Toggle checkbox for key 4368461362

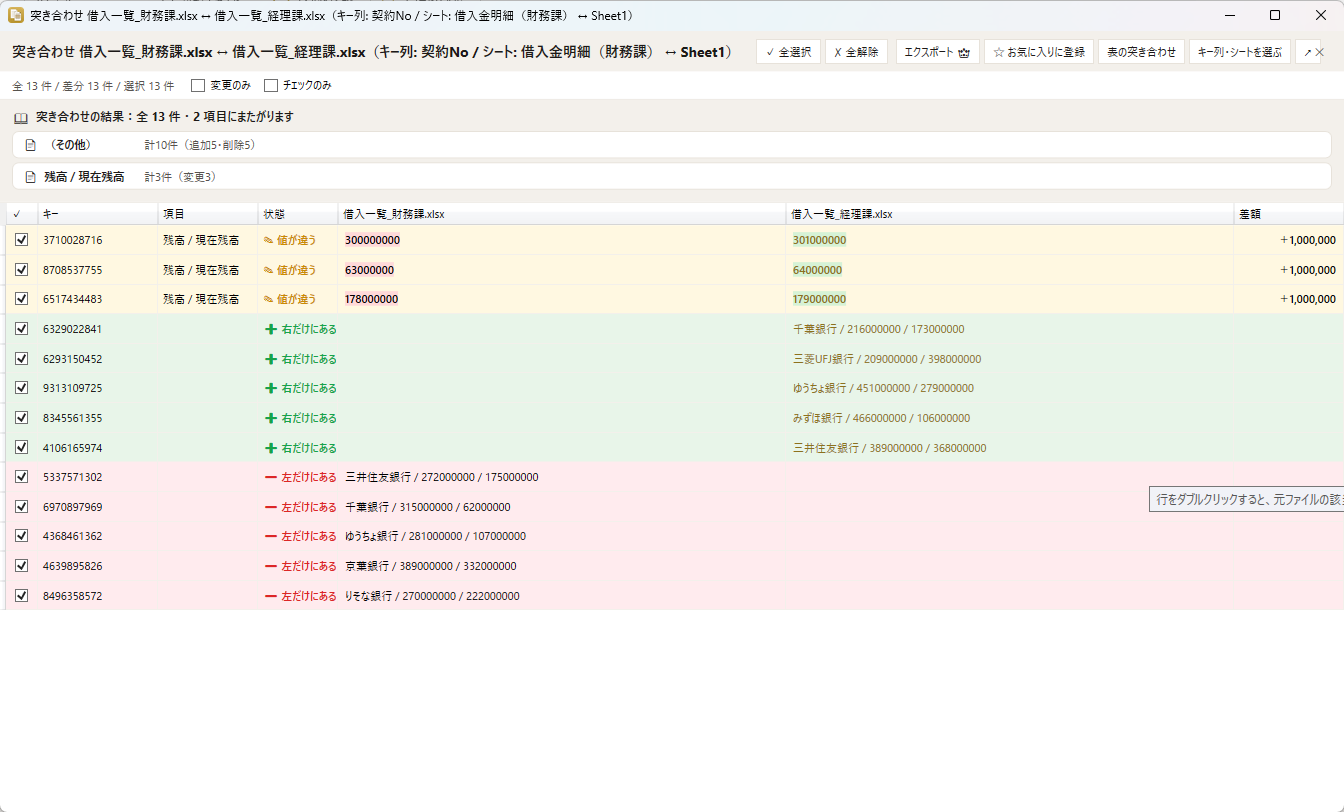tap(22, 536)
